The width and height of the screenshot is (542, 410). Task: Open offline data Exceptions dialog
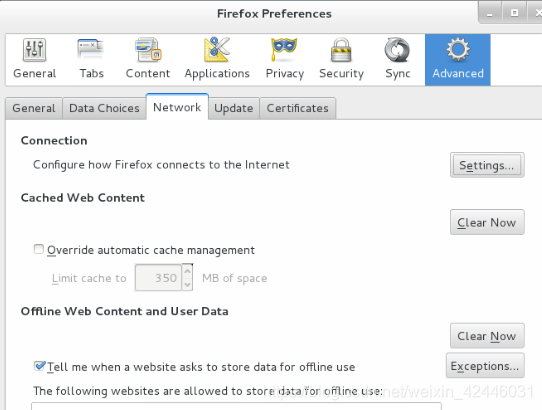coord(485,366)
